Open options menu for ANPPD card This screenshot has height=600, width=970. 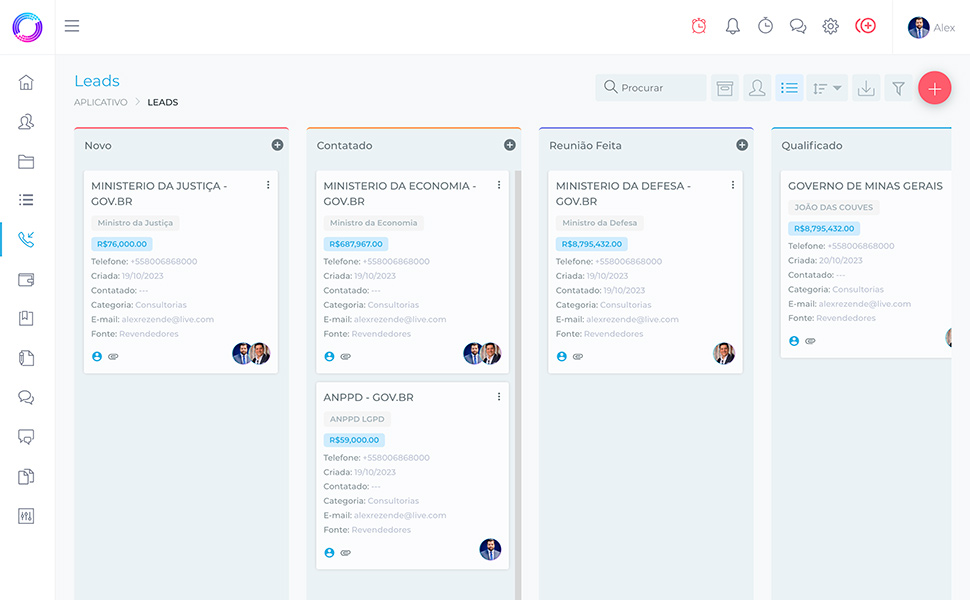pos(499,396)
